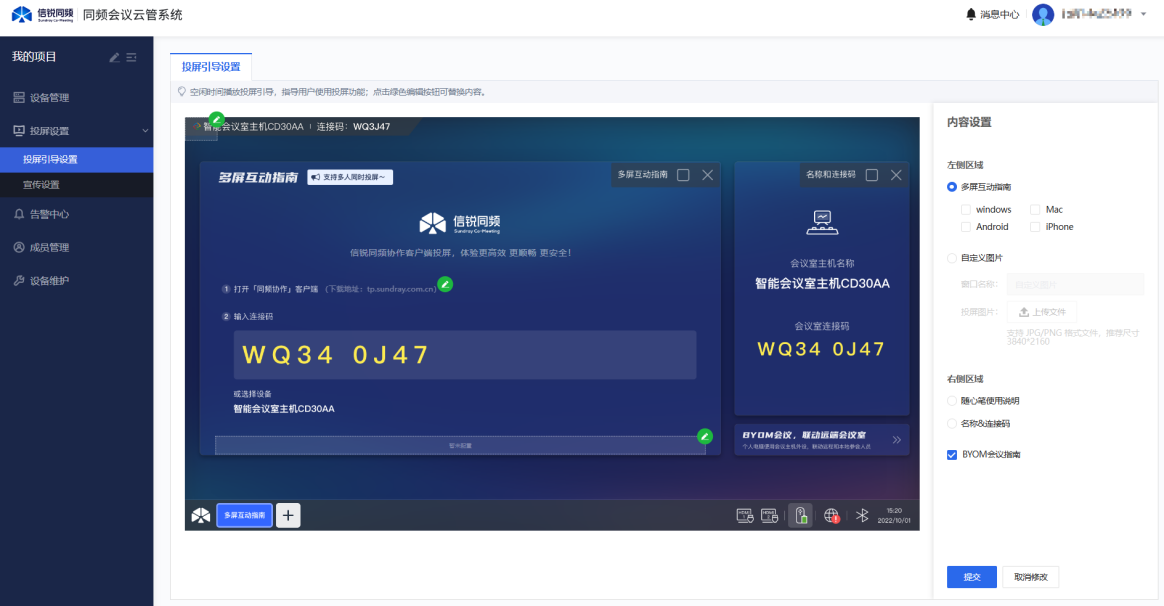The image size is (1164, 606).
Task: Click the 设备维护 wrench icon in sidebar
Action: (19, 281)
